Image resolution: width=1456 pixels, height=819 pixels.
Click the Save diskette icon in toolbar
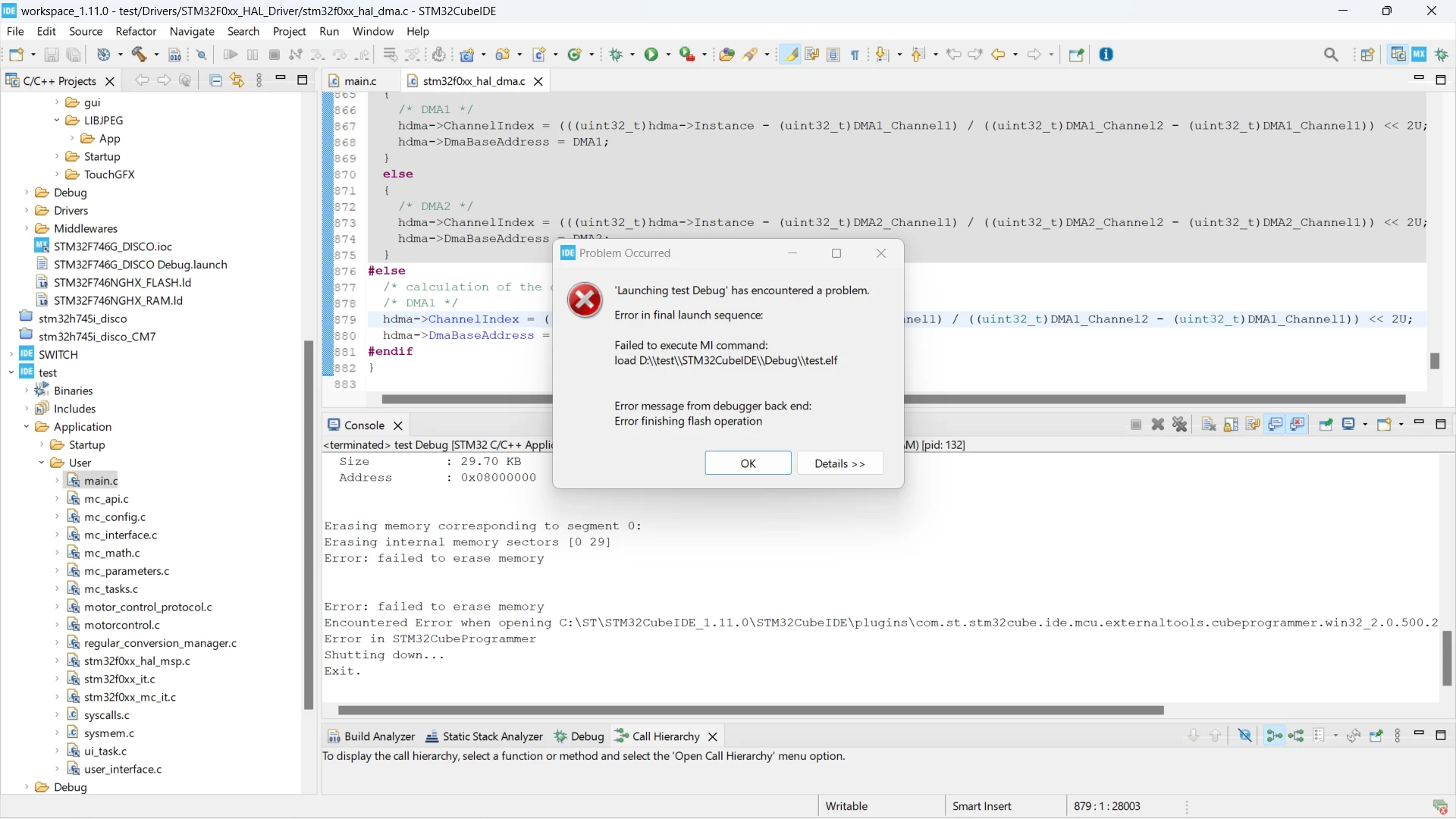(x=52, y=55)
